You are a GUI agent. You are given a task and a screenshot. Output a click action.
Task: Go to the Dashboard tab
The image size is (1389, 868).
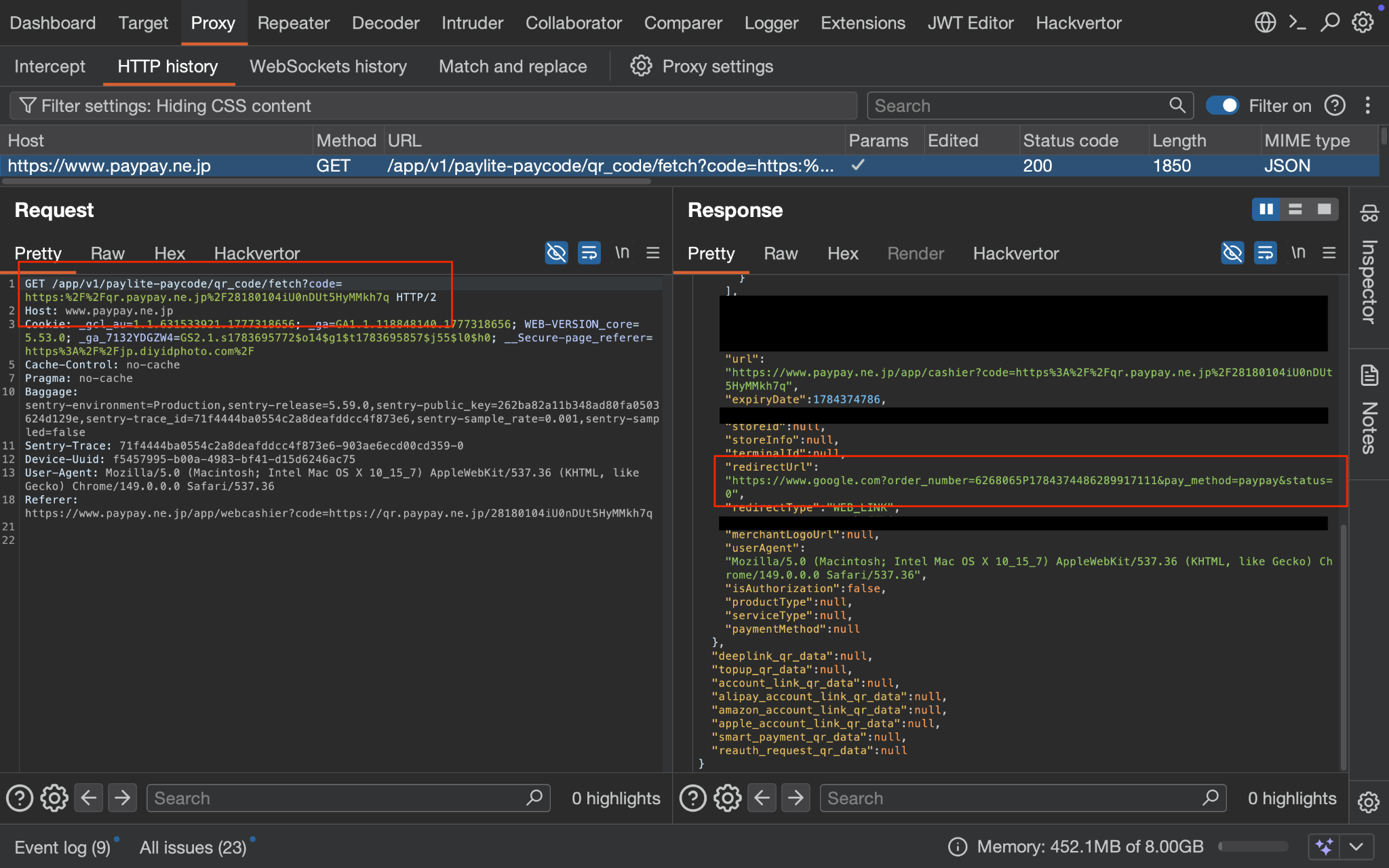point(53,23)
